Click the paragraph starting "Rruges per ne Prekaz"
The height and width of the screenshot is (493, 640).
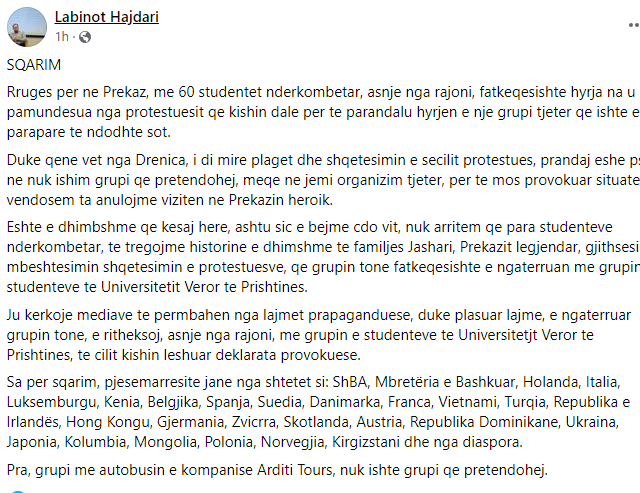(323, 112)
